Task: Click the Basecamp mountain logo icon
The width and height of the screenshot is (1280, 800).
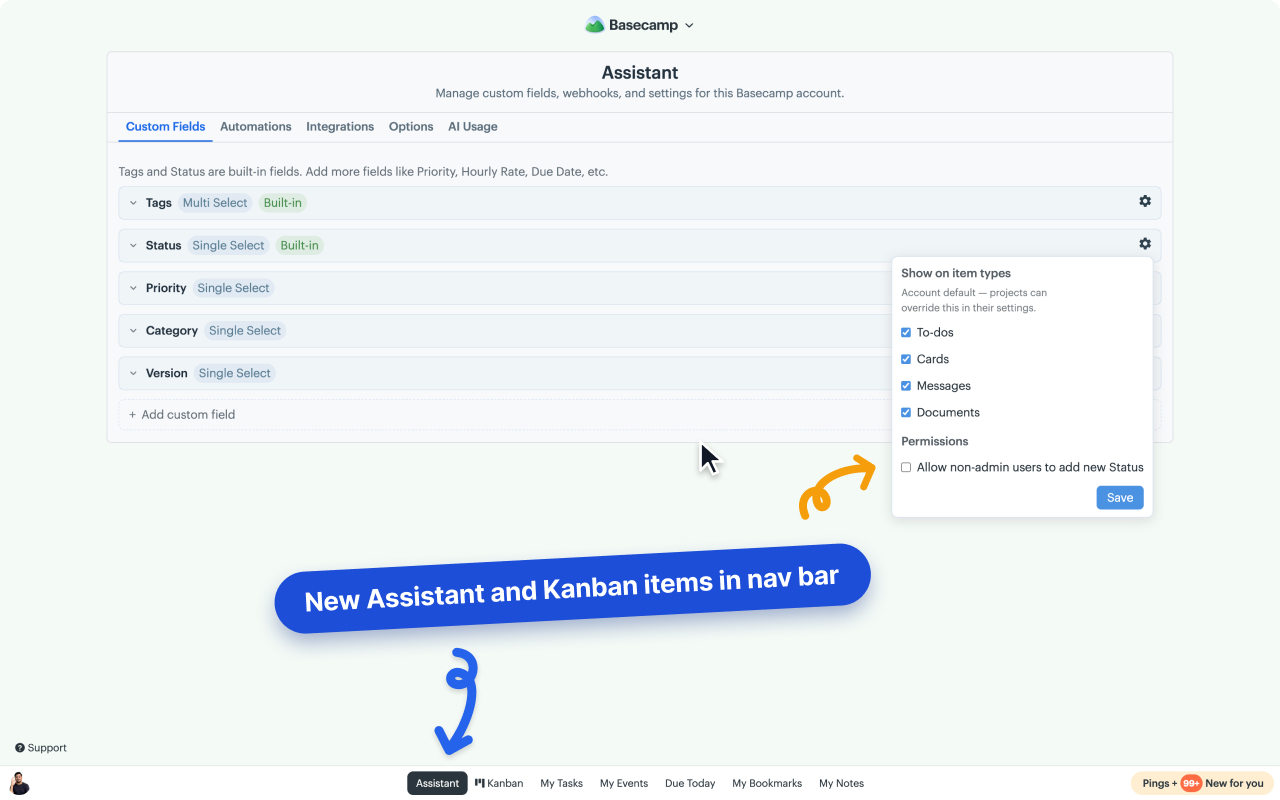Action: 595,25
